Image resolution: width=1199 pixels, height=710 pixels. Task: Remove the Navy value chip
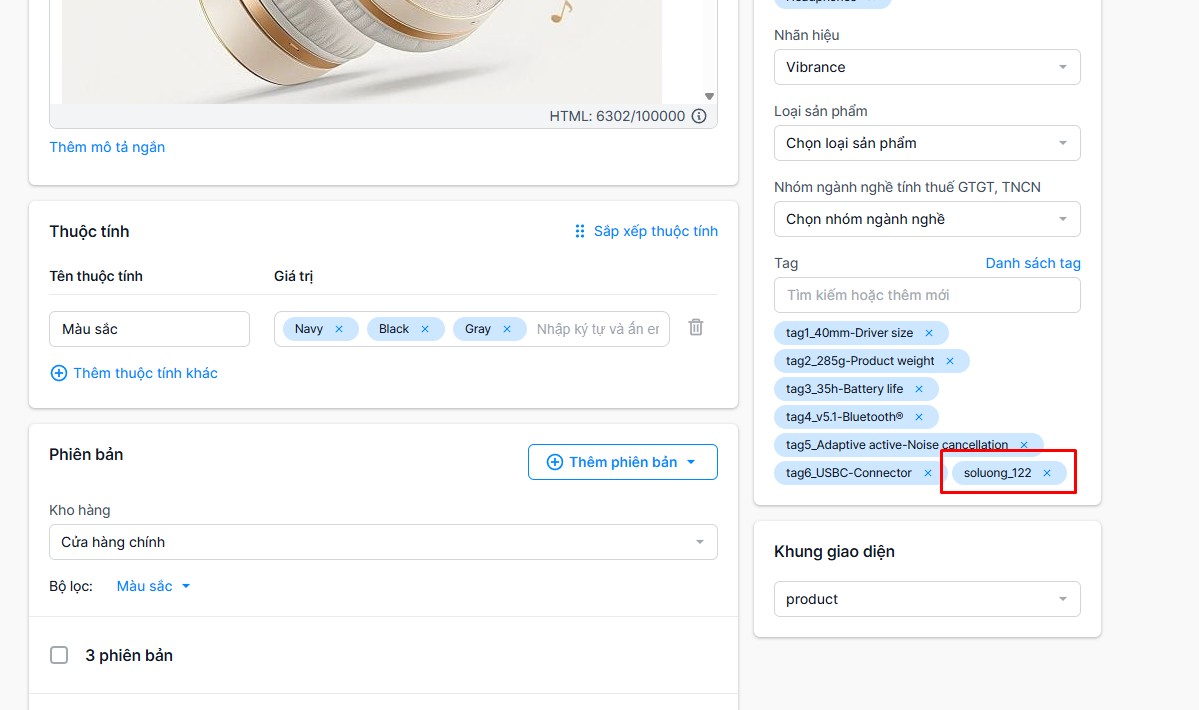pos(339,329)
